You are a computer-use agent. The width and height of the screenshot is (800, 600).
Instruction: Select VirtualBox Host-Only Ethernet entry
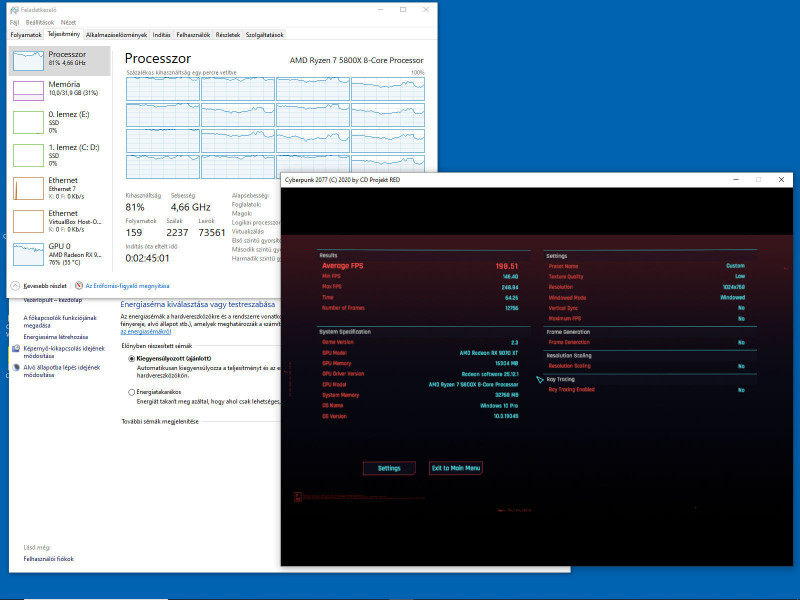click(x=59, y=221)
